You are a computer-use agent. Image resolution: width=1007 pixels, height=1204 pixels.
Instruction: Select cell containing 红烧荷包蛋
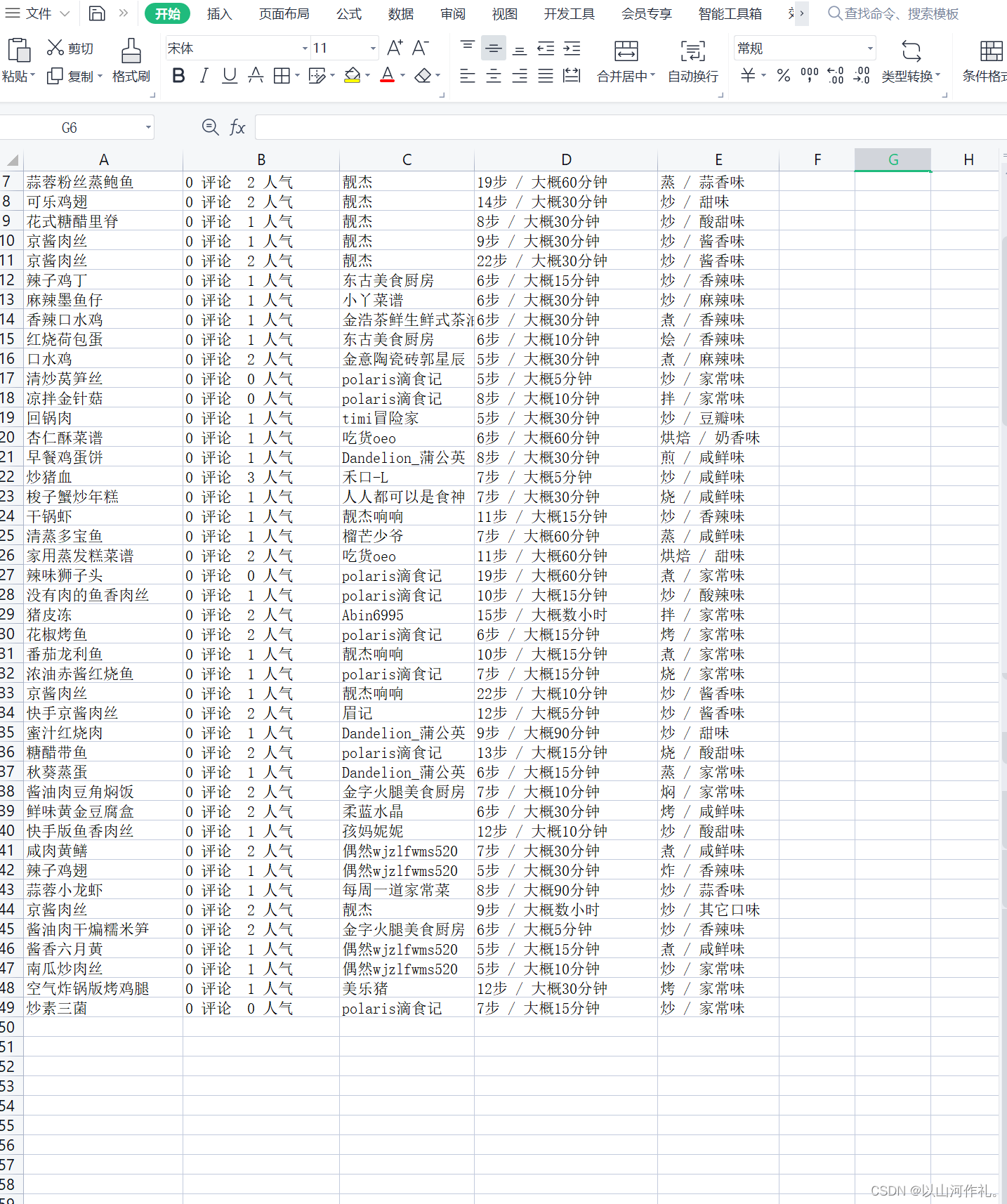[103, 339]
